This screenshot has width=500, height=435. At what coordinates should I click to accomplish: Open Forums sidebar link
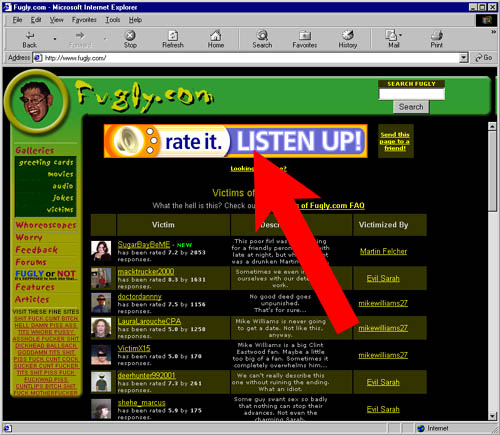pos(31,262)
